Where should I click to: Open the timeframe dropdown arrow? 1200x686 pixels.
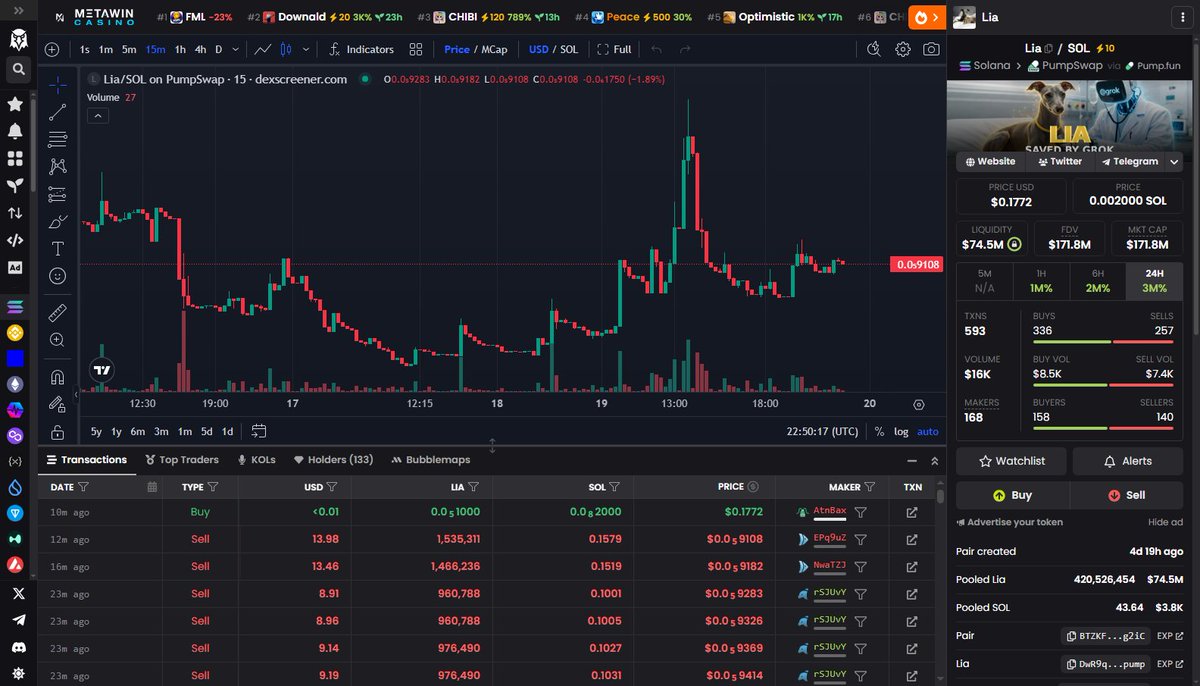pyautogui.click(x=236, y=49)
